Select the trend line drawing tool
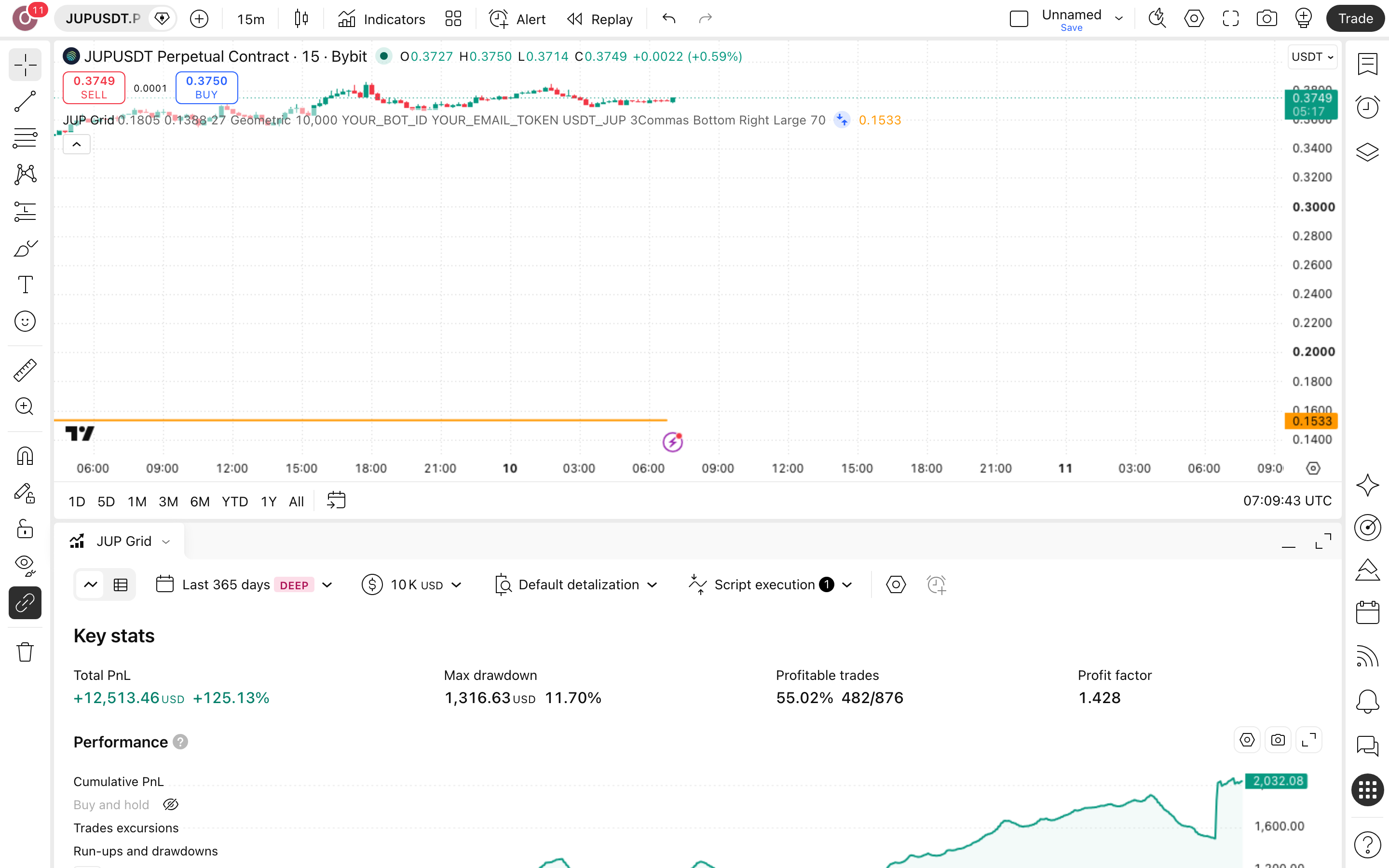Viewport: 1389px width, 868px height. [25, 101]
